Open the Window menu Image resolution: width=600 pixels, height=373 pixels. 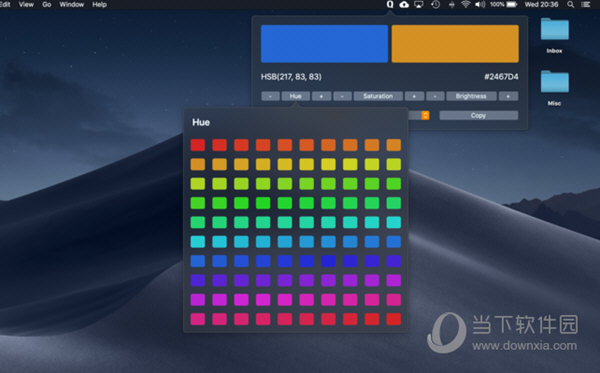pyautogui.click(x=72, y=5)
